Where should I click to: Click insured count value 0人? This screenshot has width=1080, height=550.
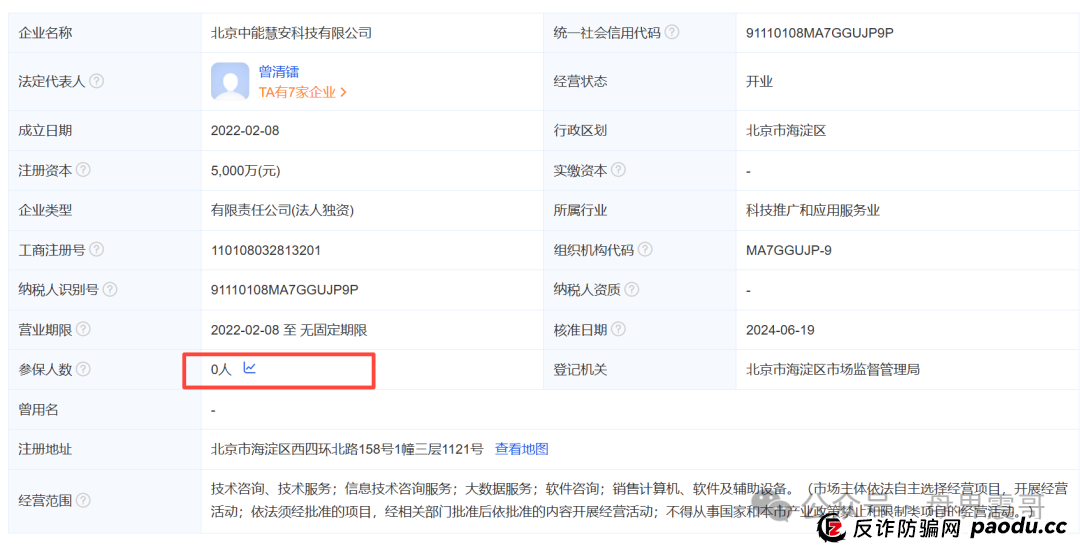[x=221, y=370]
